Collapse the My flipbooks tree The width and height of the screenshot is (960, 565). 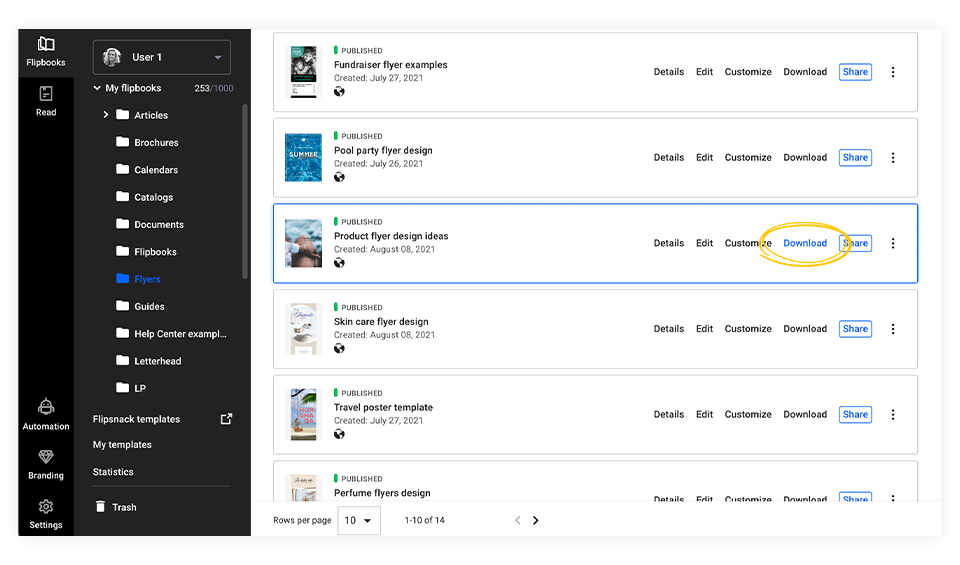97,88
